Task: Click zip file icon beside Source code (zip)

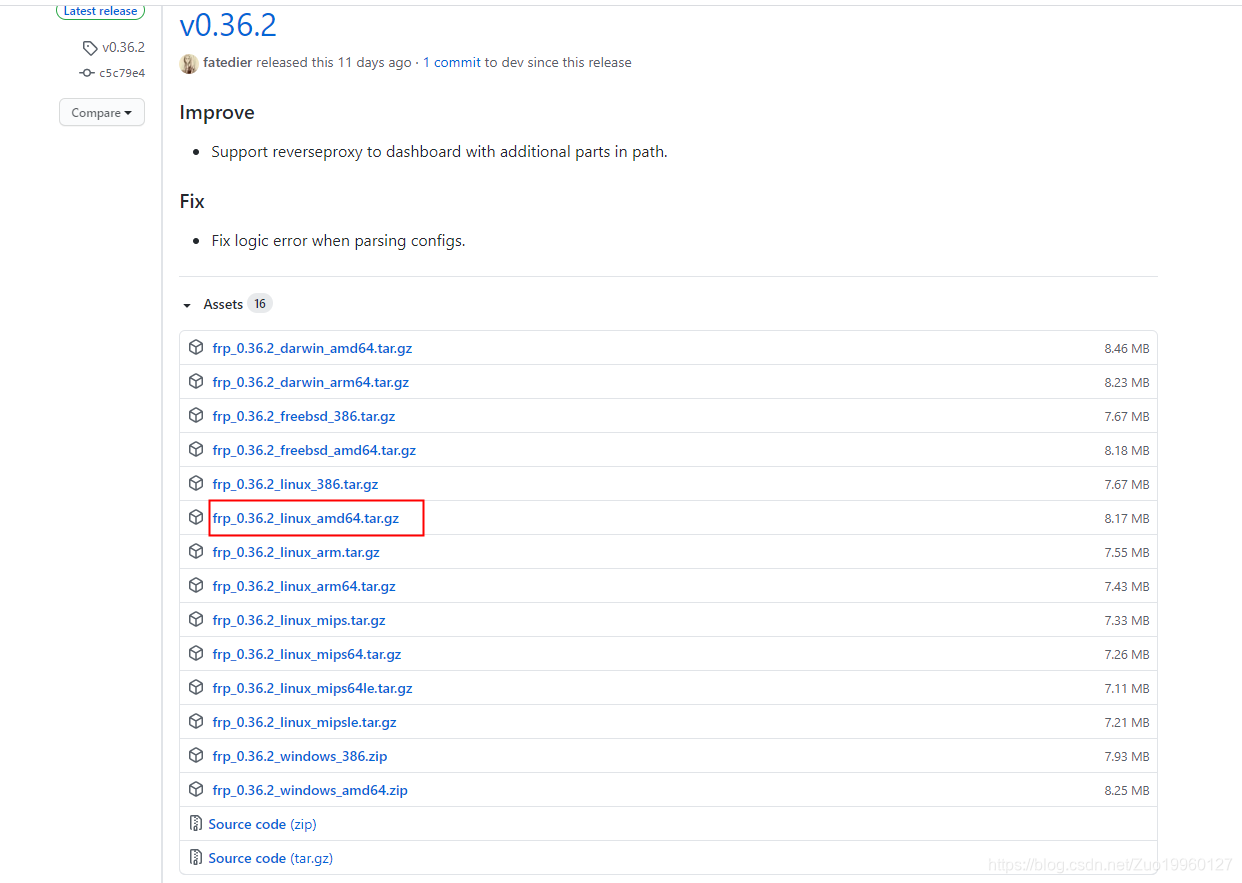Action: (196, 824)
